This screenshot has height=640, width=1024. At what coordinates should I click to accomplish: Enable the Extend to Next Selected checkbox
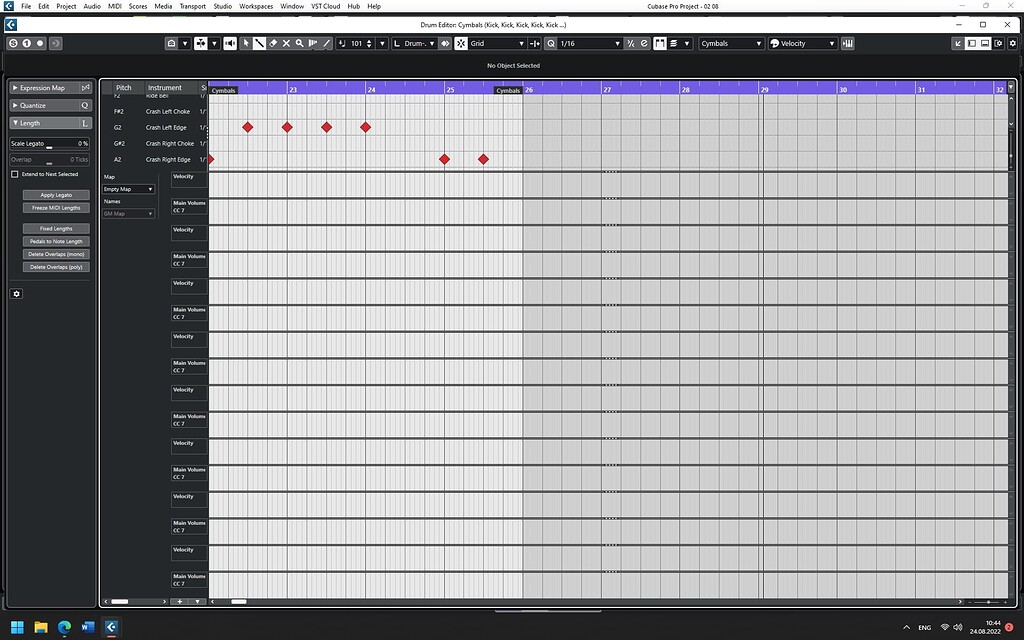coord(16,173)
